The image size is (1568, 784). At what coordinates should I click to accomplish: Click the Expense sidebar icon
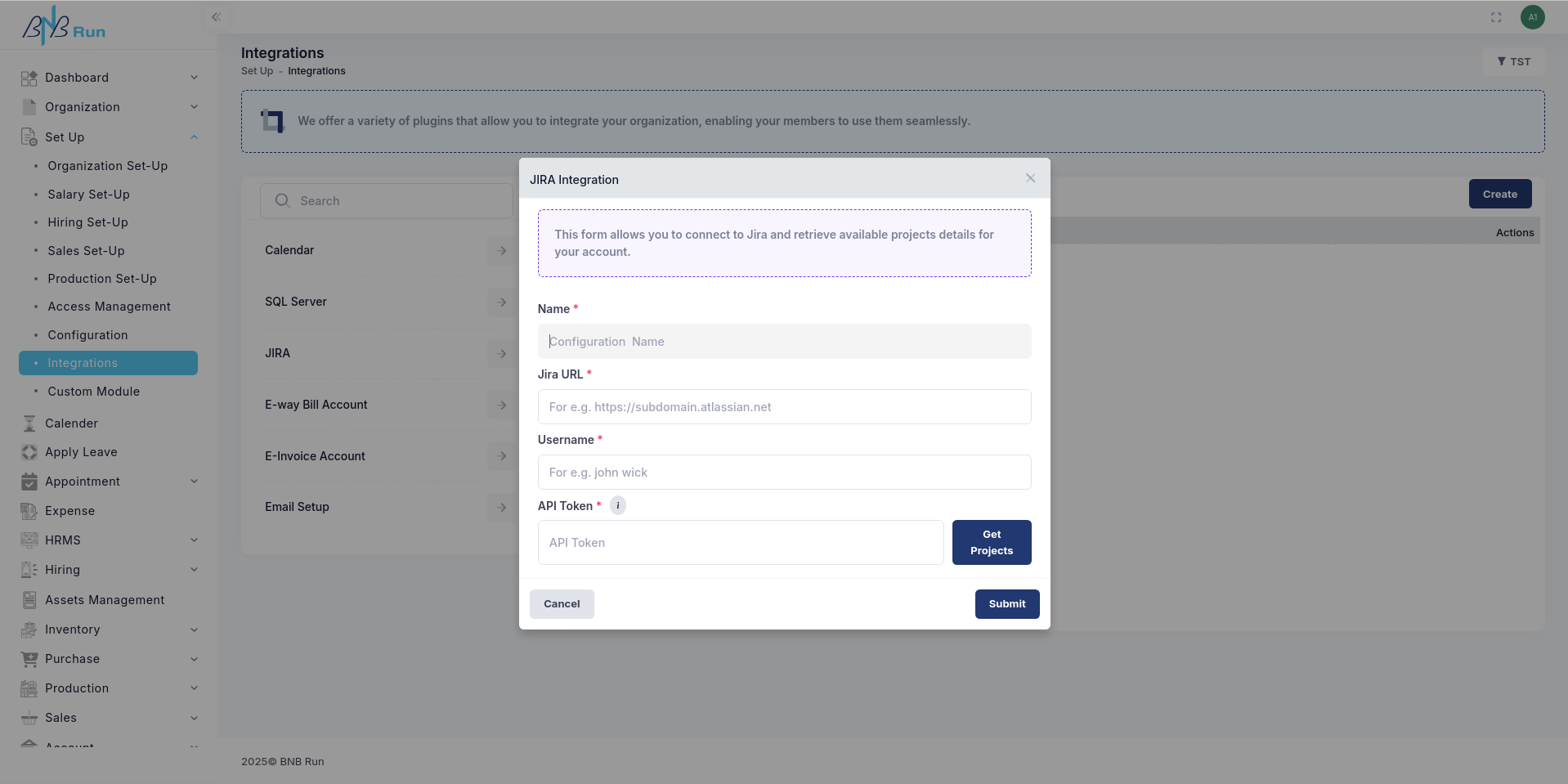click(29, 511)
